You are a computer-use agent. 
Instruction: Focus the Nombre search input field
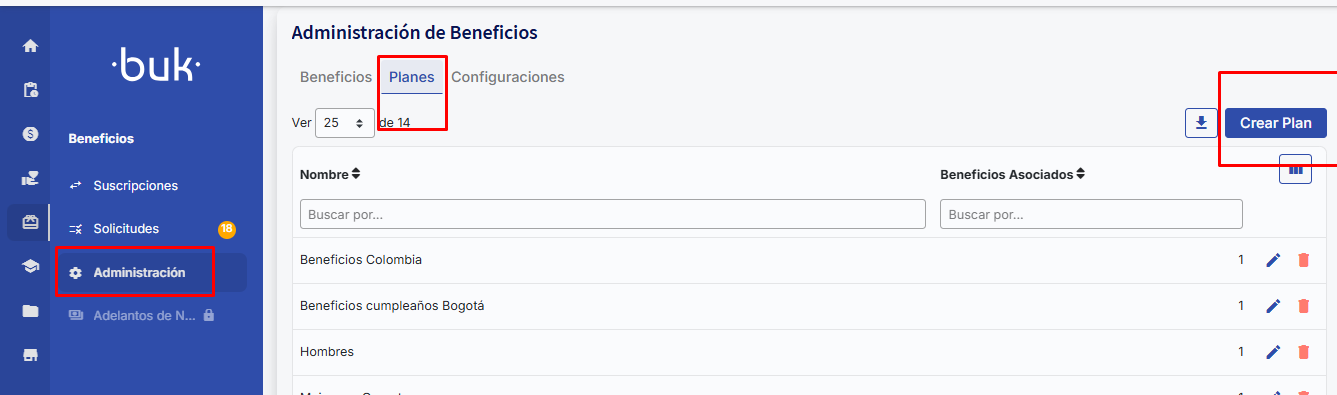(613, 214)
